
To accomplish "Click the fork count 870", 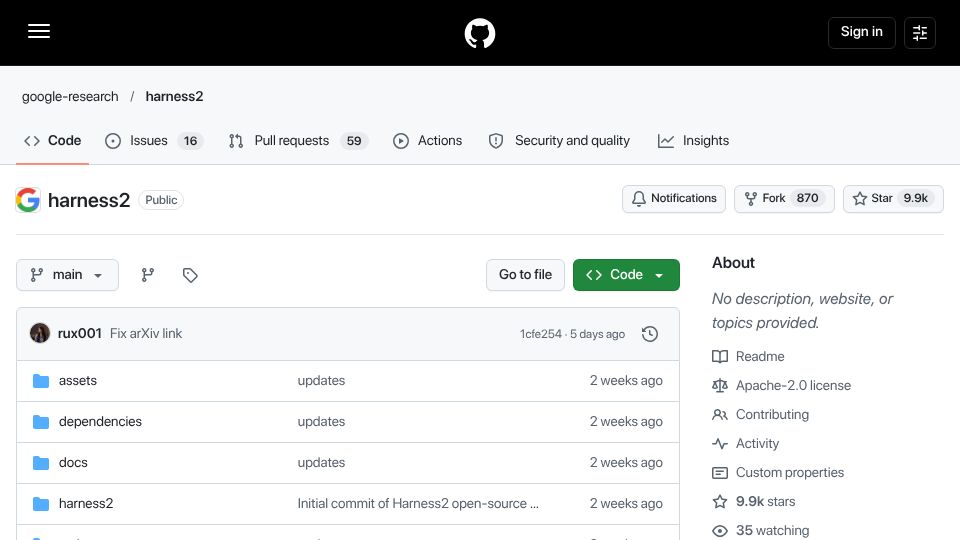I will [808, 198].
